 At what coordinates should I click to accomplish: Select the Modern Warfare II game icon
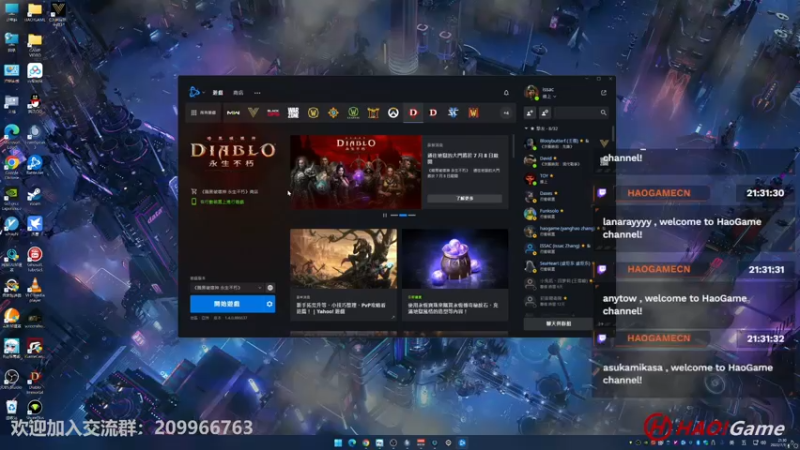(x=233, y=113)
